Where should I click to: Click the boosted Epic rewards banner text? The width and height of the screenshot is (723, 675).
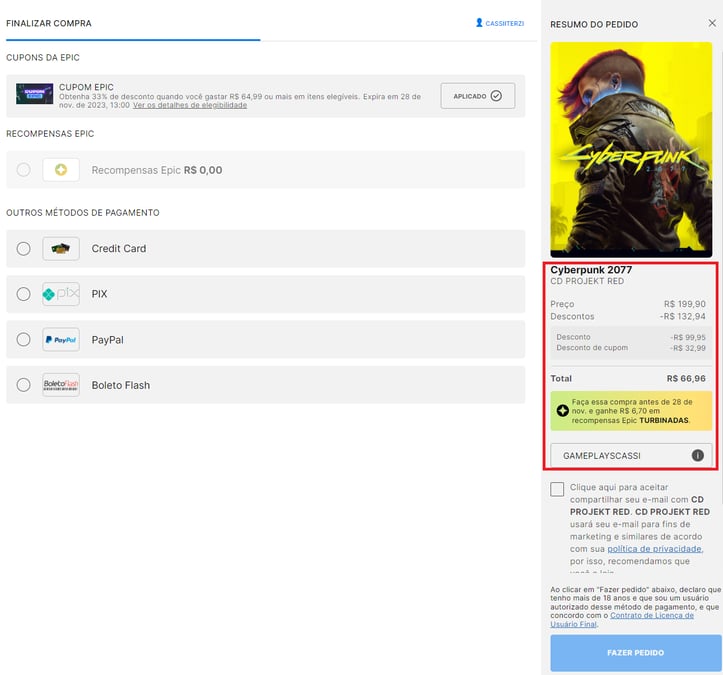(x=632, y=411)
